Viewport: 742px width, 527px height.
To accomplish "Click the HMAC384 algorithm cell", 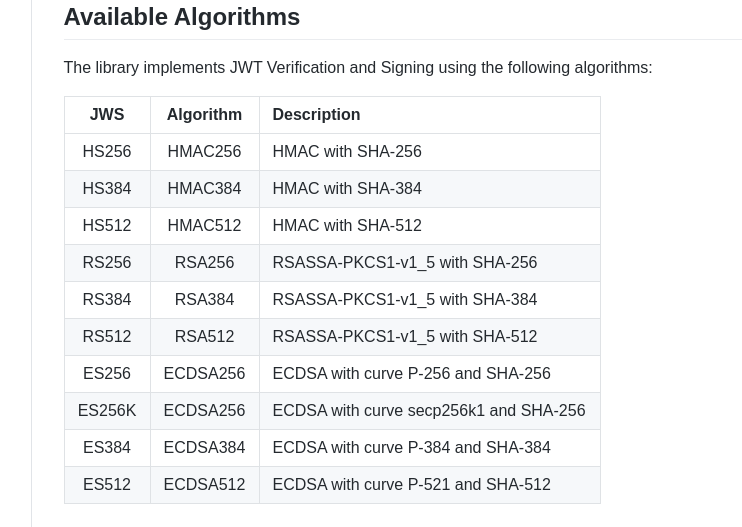I will click(204, 189).
